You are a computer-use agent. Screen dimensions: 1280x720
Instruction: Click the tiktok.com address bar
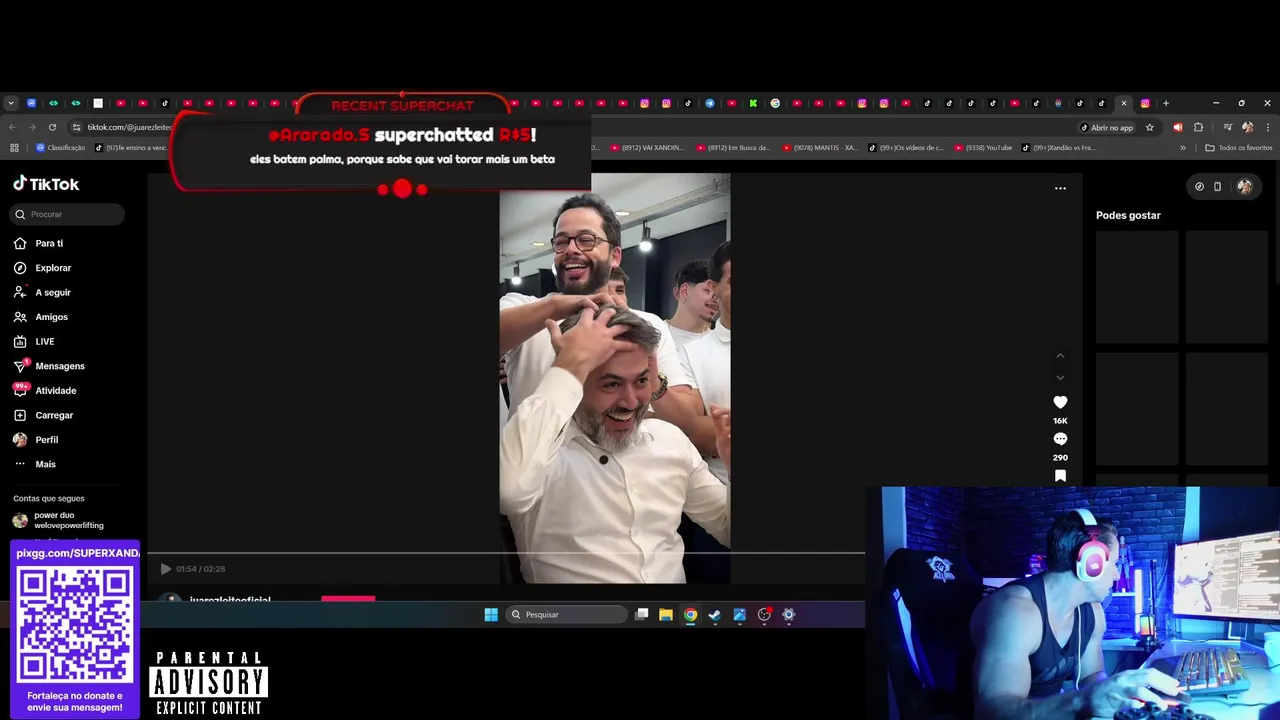(130, 127)
